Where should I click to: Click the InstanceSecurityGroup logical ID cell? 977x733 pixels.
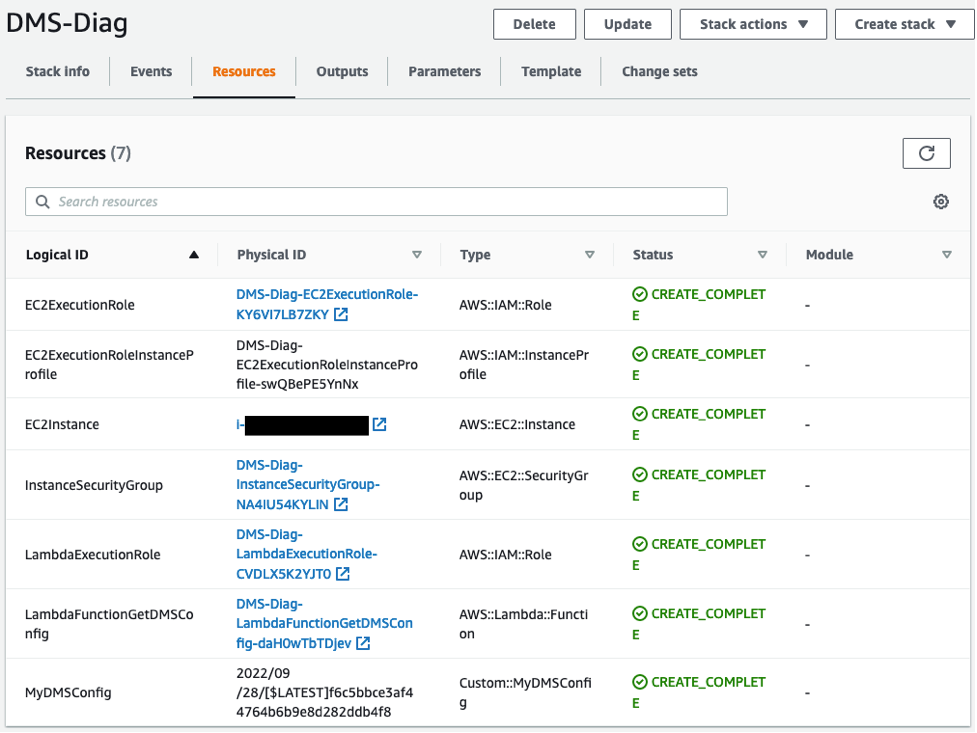click(93, 485)
